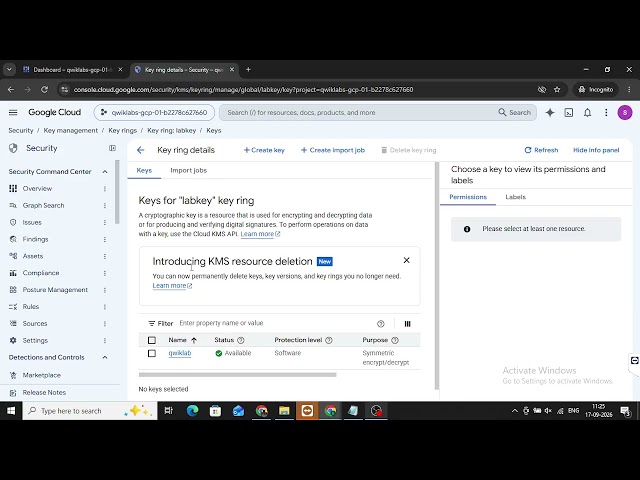
Task: Click the keys table horizontal scrollbar
Action: pyautogui.click(x=238, y=374)
